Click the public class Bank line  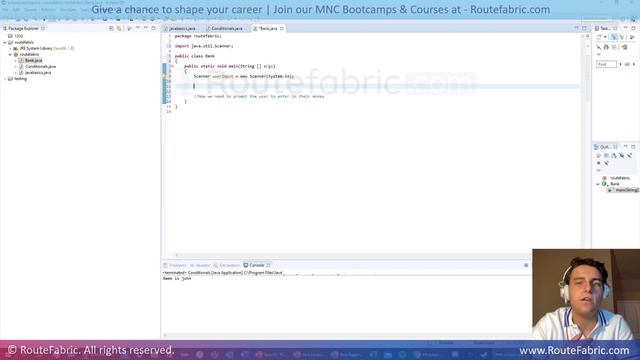(x=195, y=56)
